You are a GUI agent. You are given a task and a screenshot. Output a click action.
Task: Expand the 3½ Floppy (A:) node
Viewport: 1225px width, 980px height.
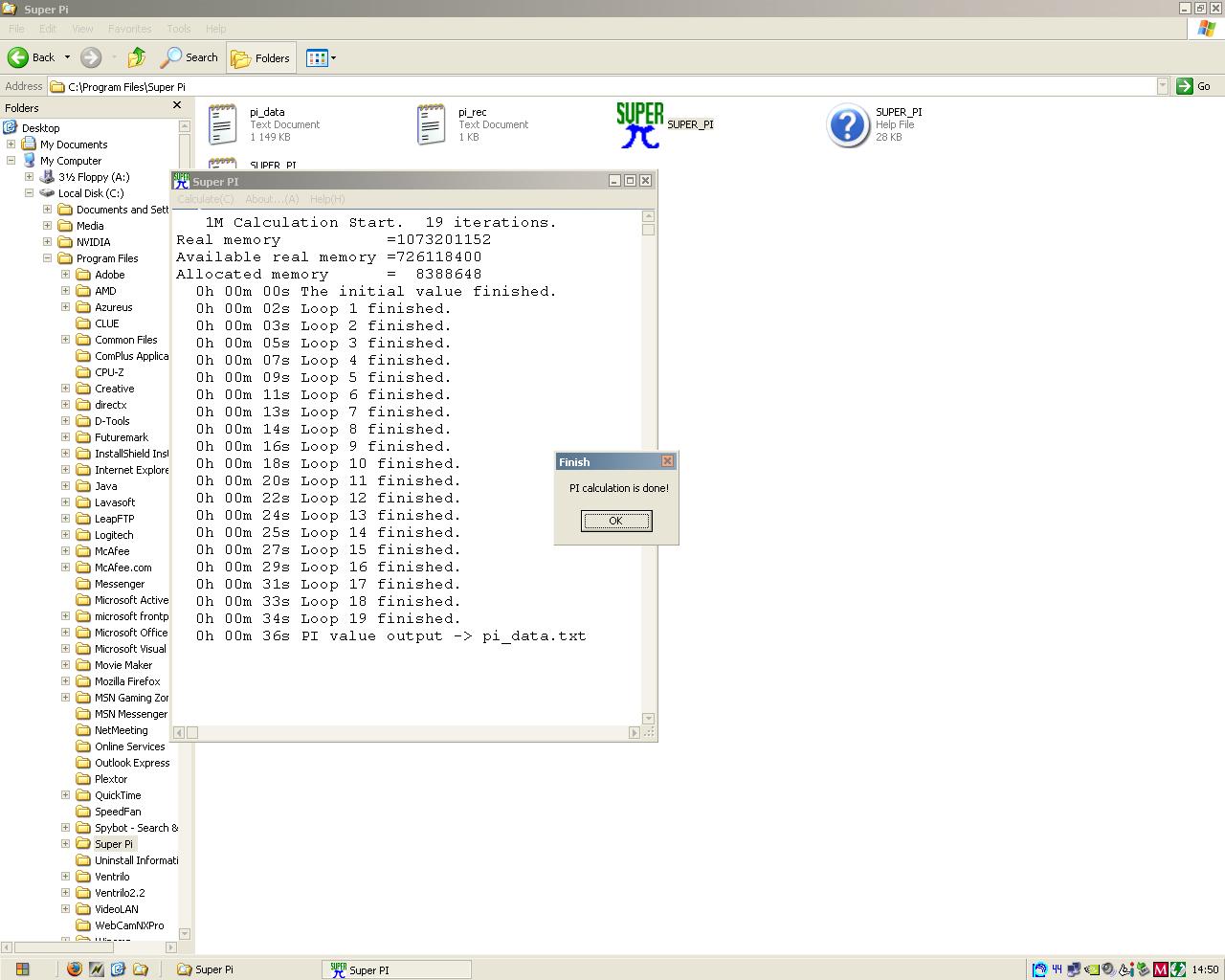[x=30, y=176]
